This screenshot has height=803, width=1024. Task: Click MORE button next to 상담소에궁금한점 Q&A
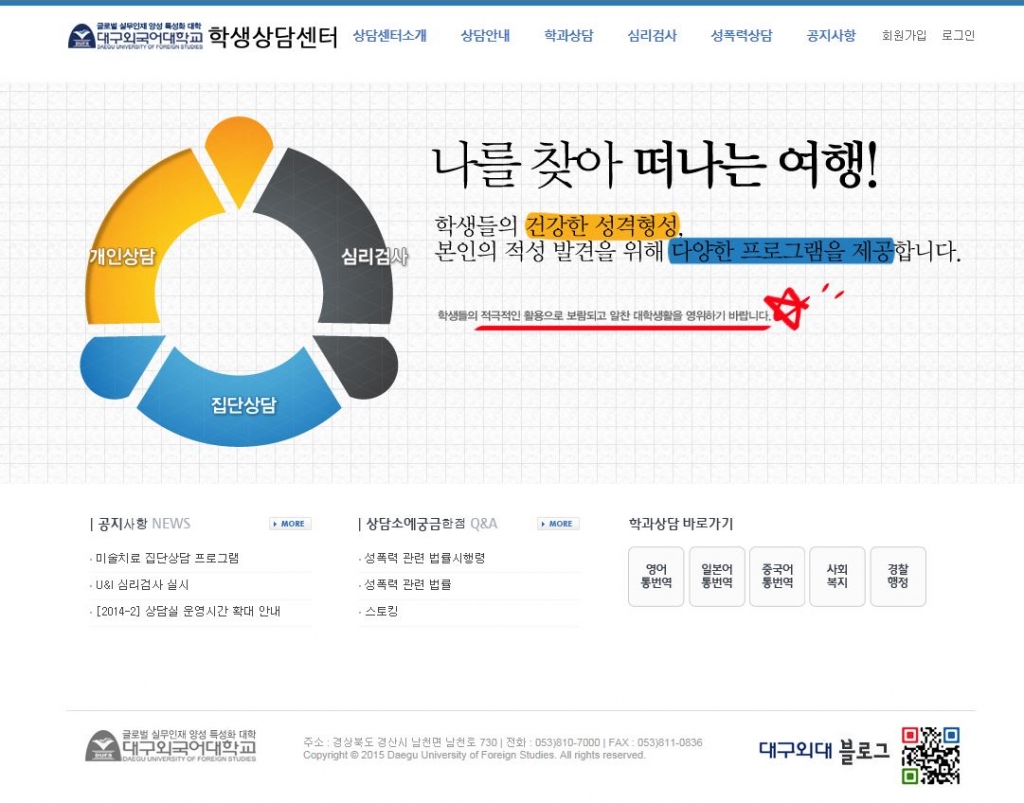[x=558, y=524]
